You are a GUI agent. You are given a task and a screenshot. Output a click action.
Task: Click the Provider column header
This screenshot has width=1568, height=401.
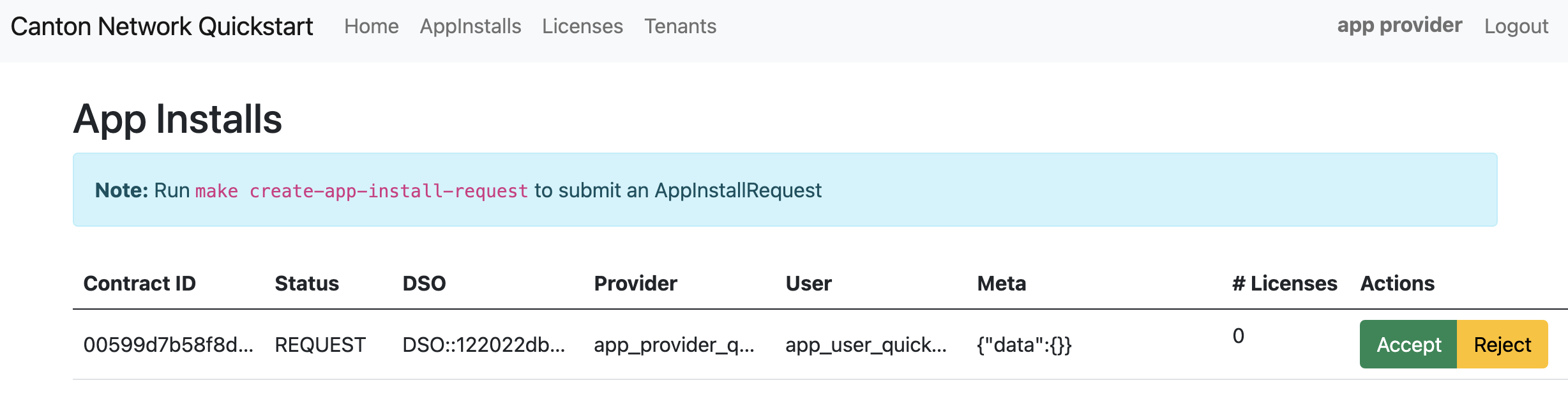635,284
